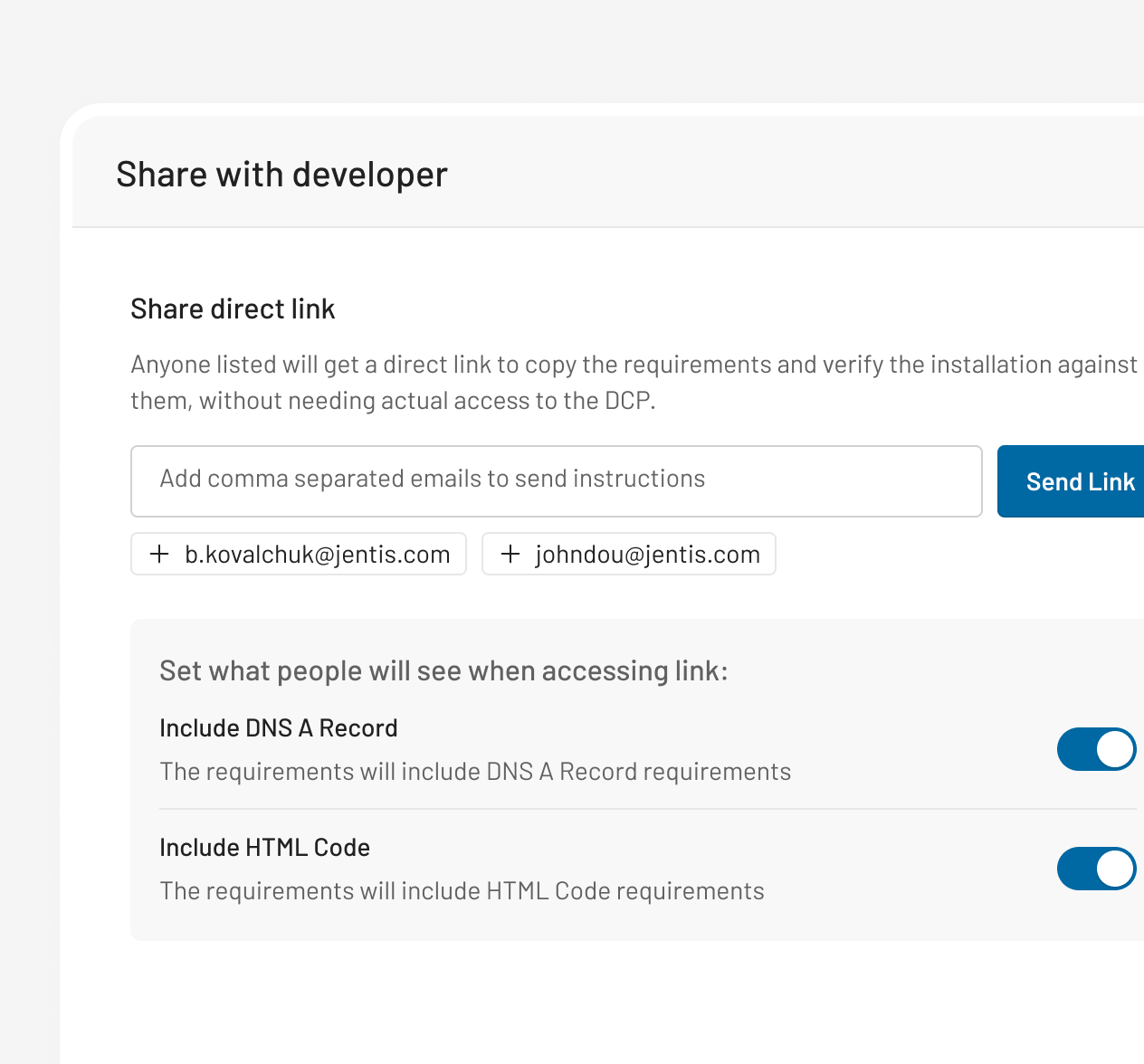Click the 'Share with developer' heading
Viewport: 1144px width, 1064px height.
(x=282, y=175)
